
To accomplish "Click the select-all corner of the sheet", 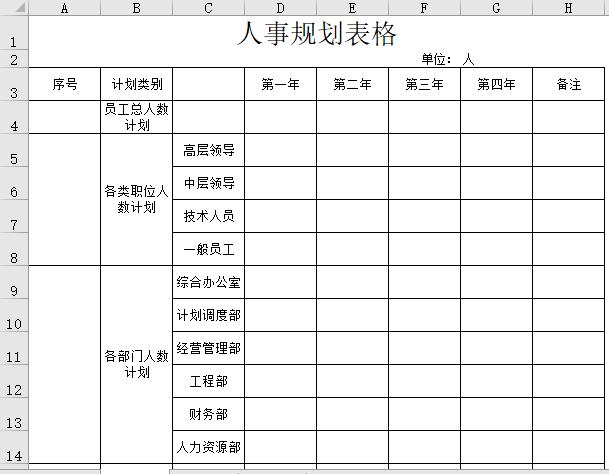I will (14, 9).
